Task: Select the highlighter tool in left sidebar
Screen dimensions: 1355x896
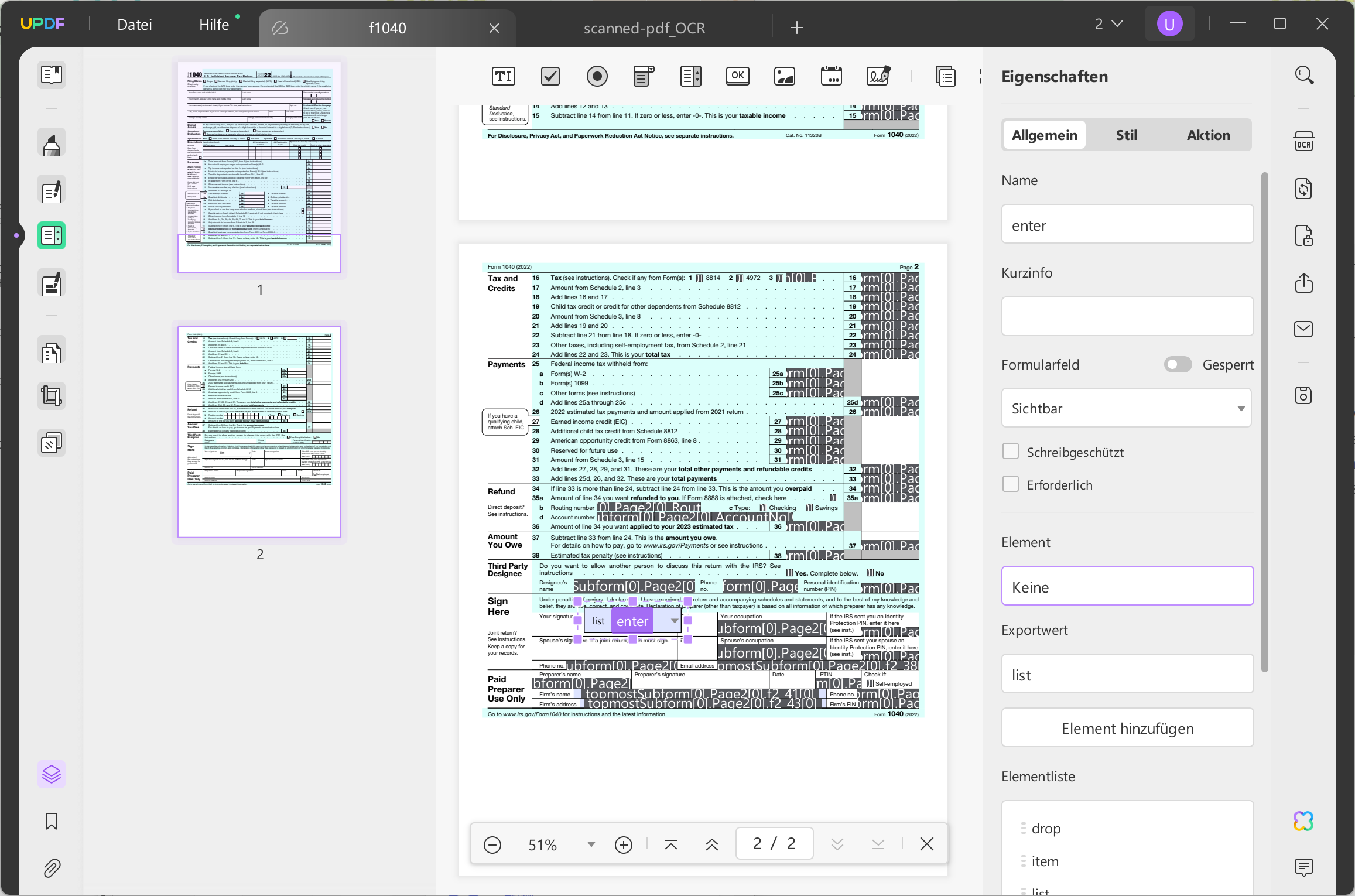Action: point(51,142)
